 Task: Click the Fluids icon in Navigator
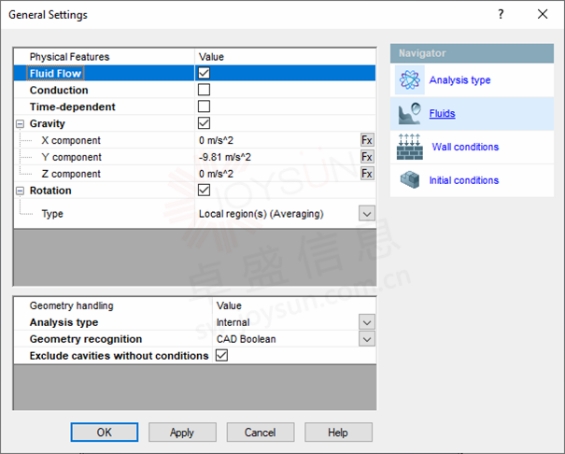(x=410, y=114)
